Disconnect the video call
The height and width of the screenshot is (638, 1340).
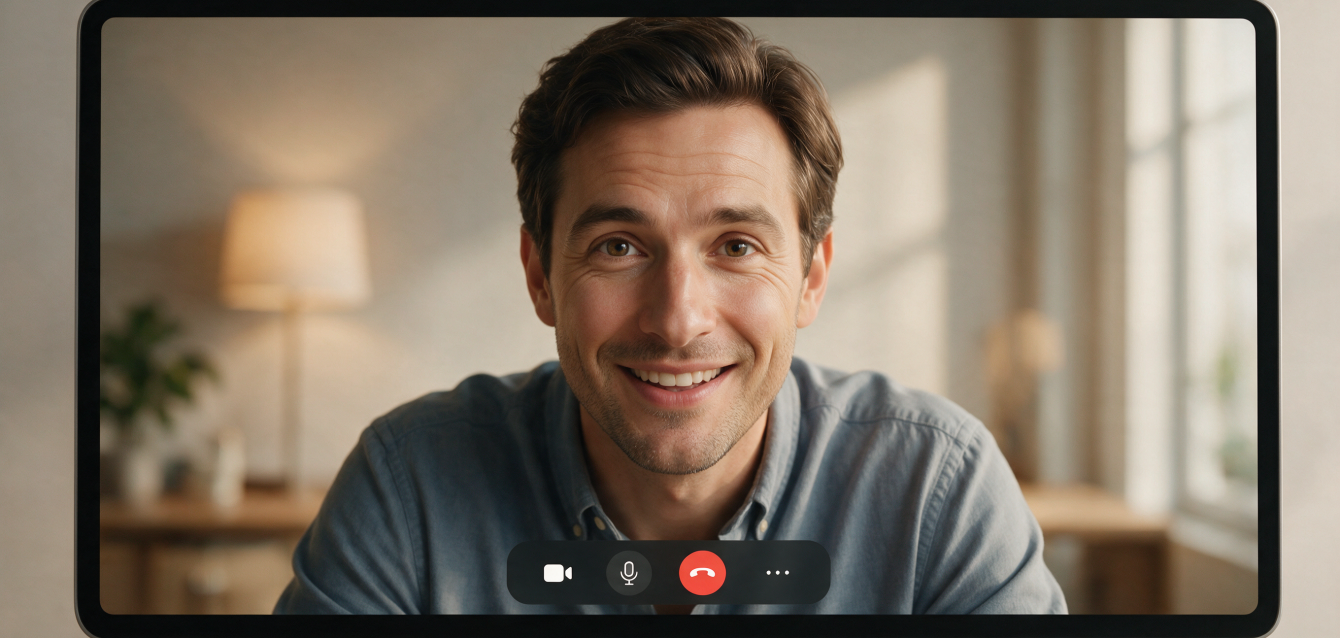click(702, 573)
